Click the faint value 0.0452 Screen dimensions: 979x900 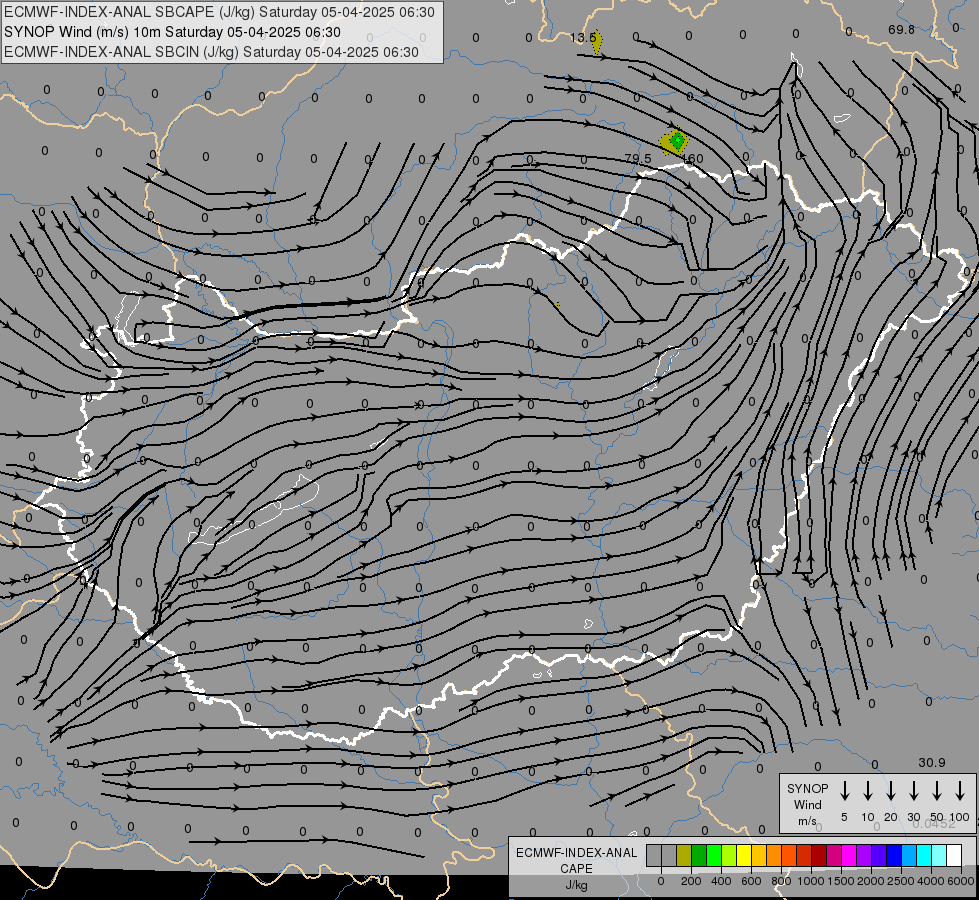click(x=933, y=824)
